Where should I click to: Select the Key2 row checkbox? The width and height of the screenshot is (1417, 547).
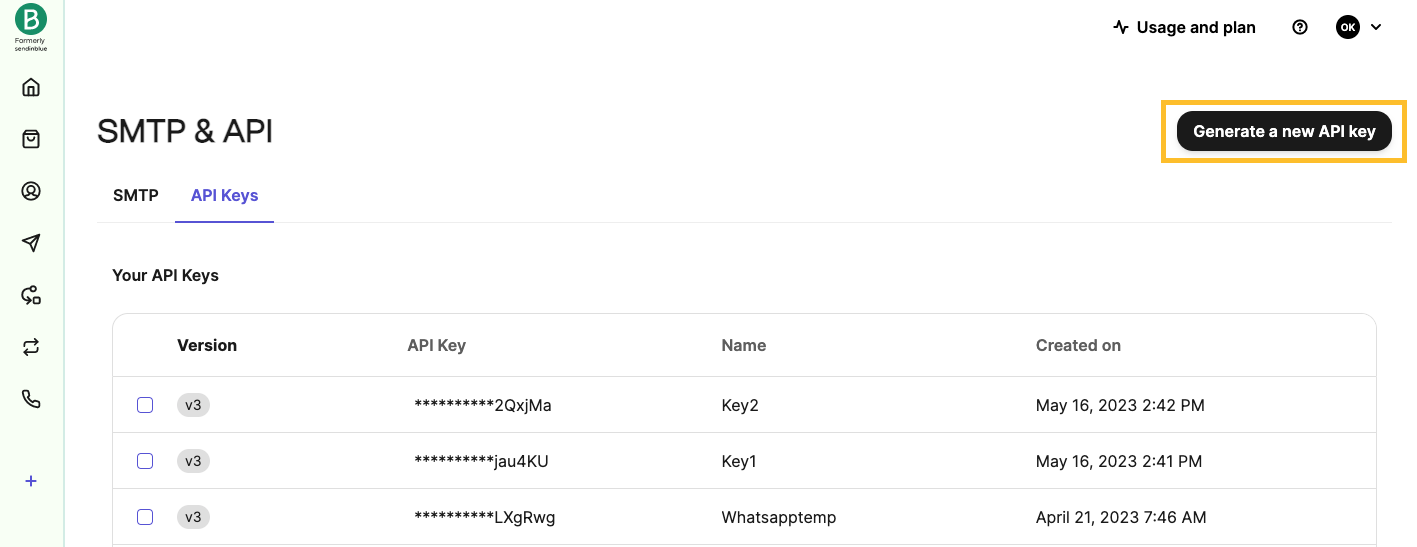145,405
